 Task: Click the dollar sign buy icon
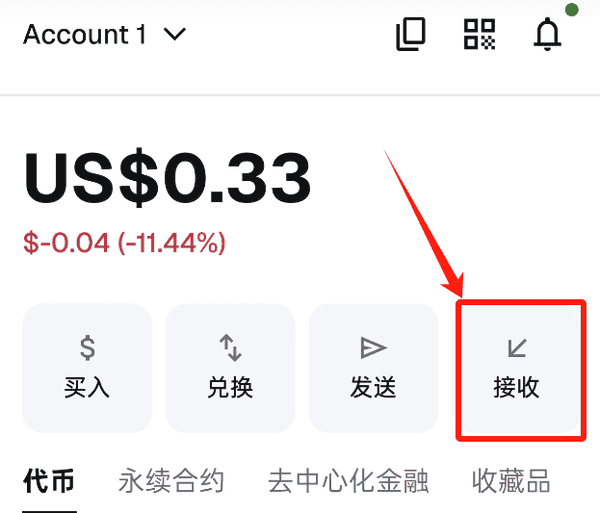click(88, 347)
